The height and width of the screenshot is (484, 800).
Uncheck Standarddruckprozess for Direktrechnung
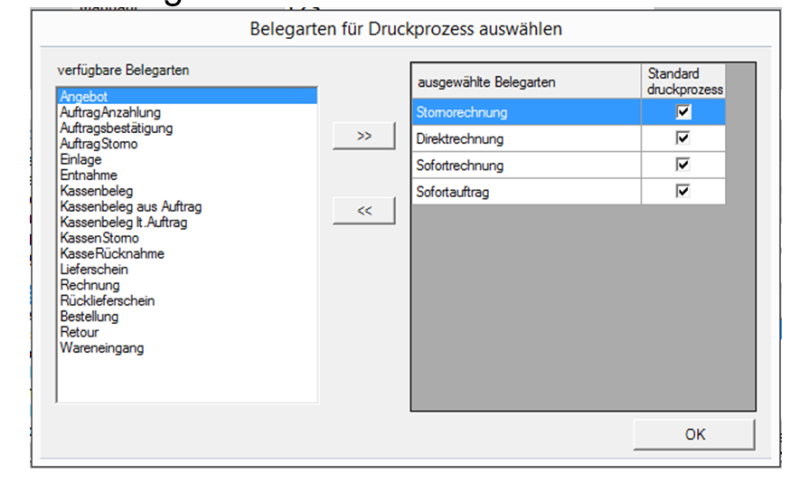[x=684, y=139]
